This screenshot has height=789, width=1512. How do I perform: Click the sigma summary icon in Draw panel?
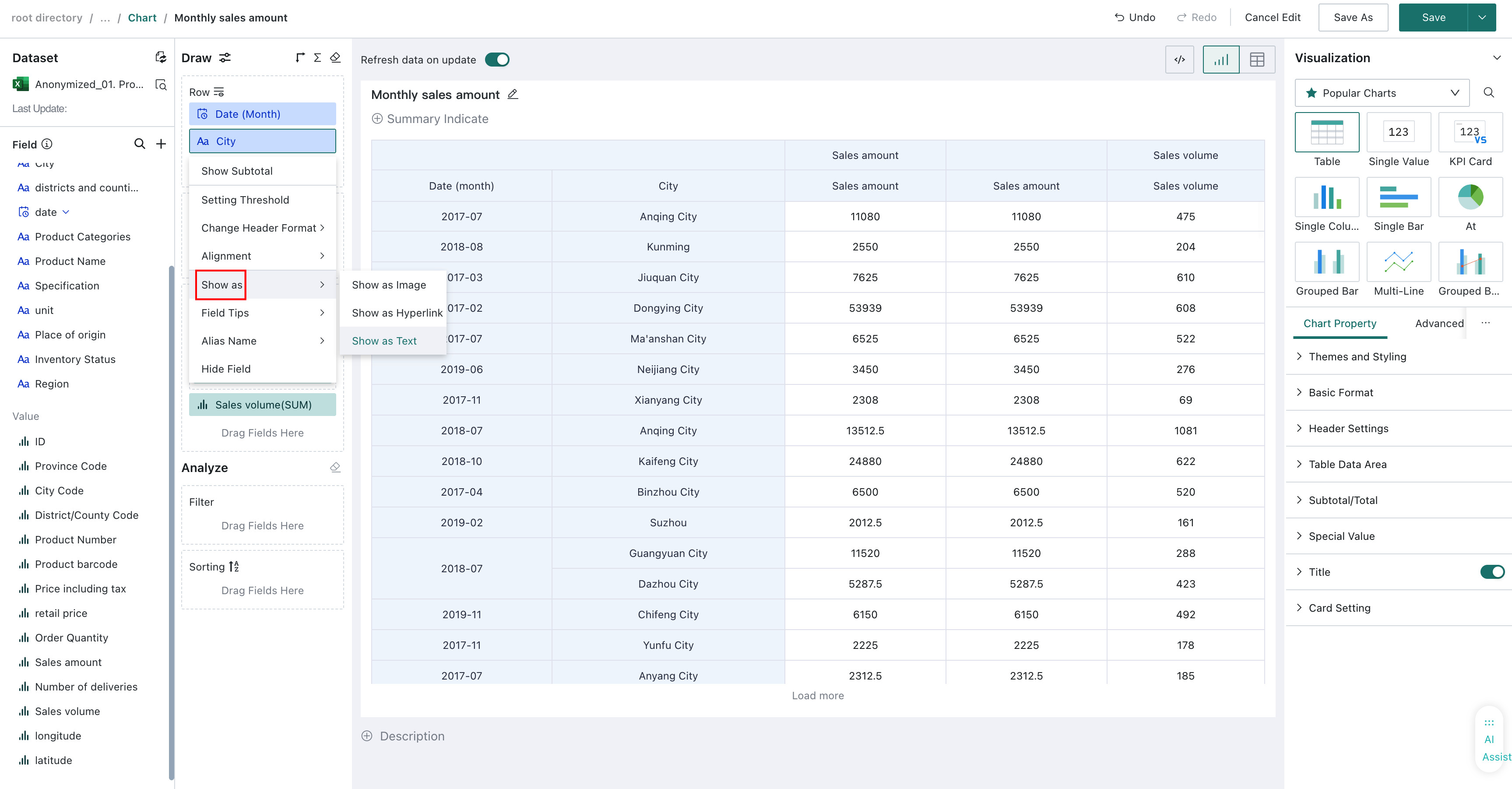[x=317, y=57]
